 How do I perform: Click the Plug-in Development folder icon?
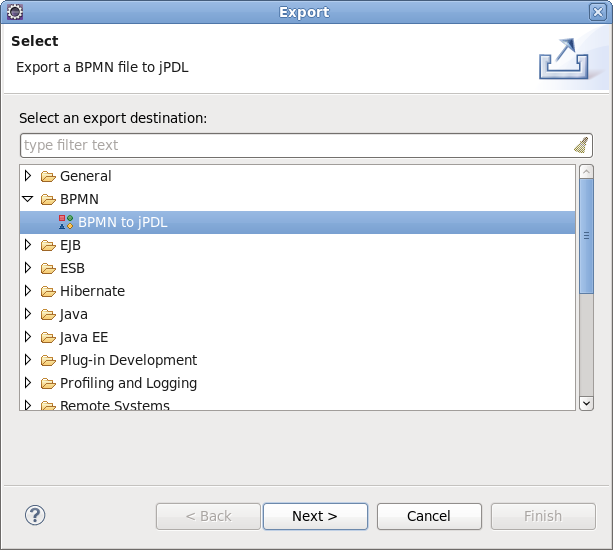point(48,360)
